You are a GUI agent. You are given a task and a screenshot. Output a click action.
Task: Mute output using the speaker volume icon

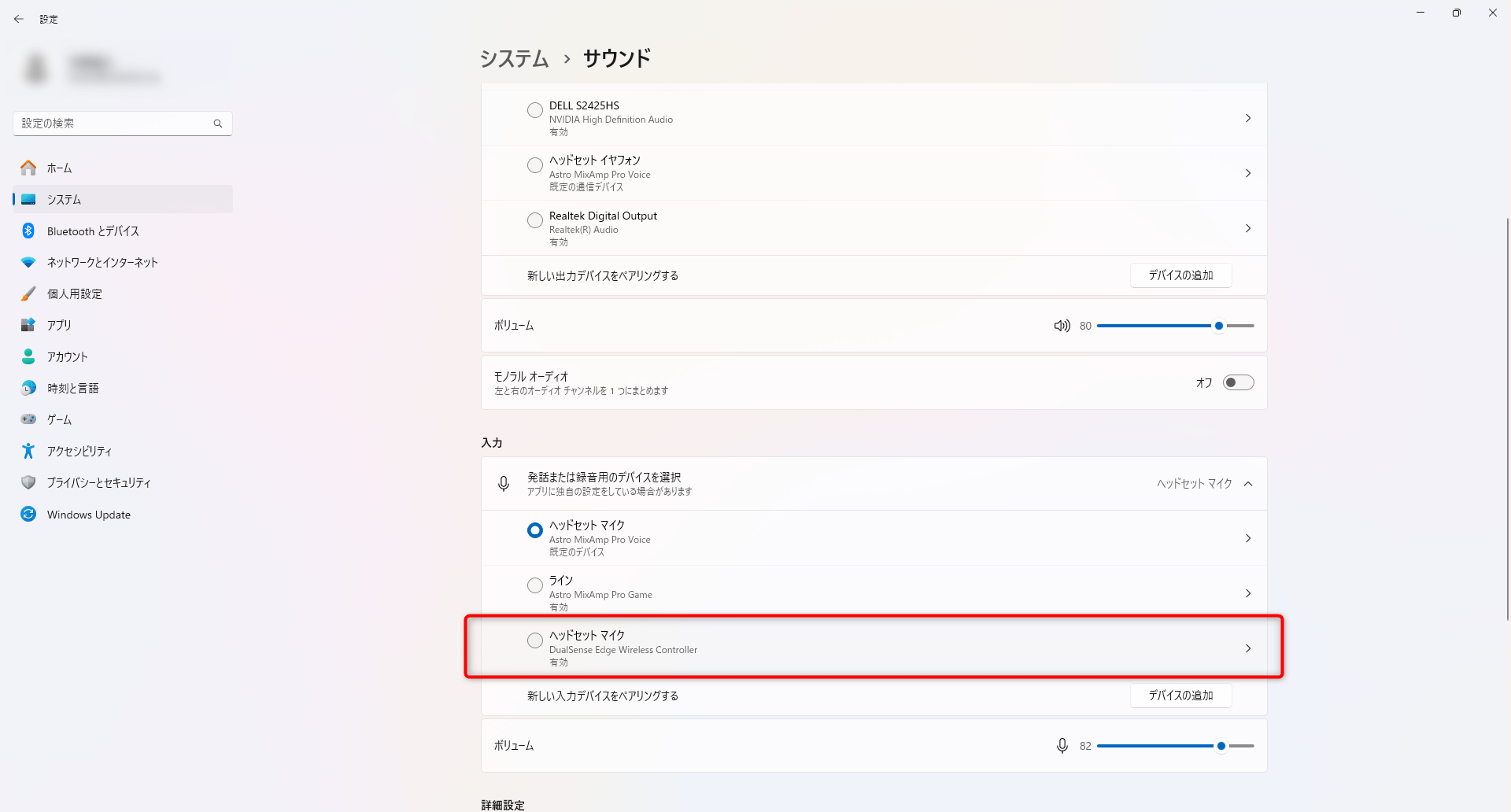[1062, 326]
